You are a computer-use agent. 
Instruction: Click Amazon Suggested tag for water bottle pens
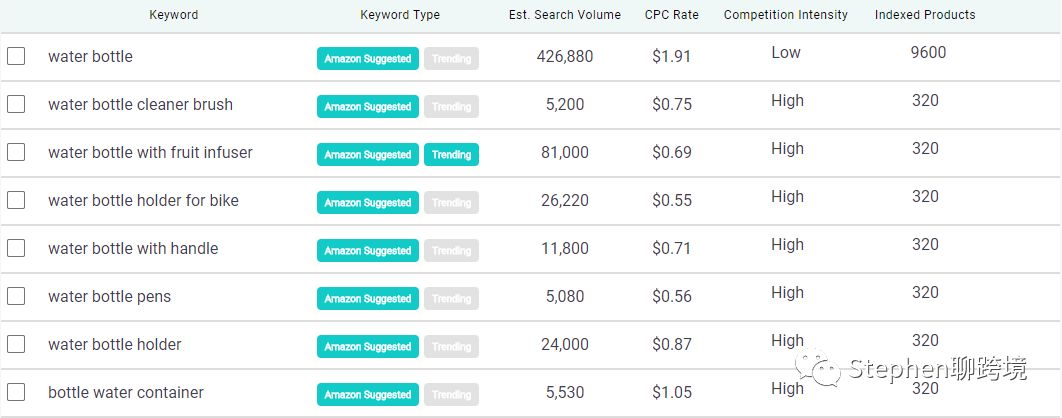[x=368, y=299]
